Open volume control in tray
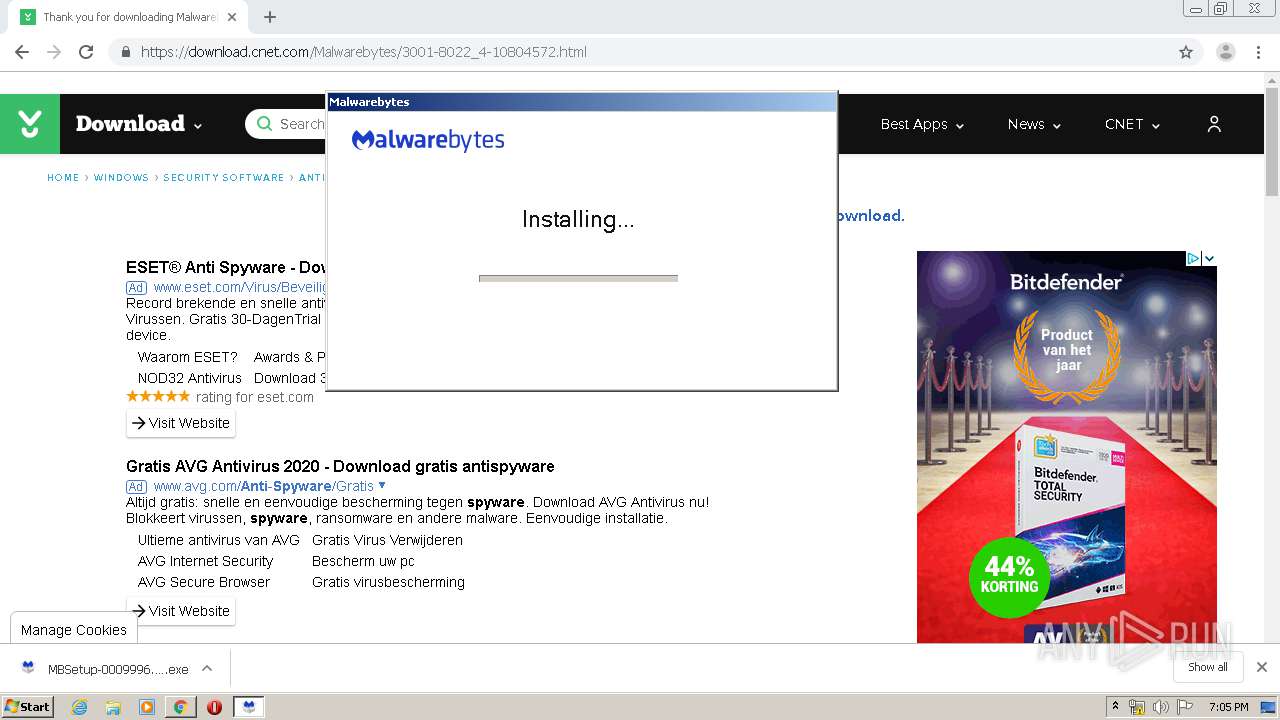This screenshot has width=1280, height=720. click(x=1161, y=707)
